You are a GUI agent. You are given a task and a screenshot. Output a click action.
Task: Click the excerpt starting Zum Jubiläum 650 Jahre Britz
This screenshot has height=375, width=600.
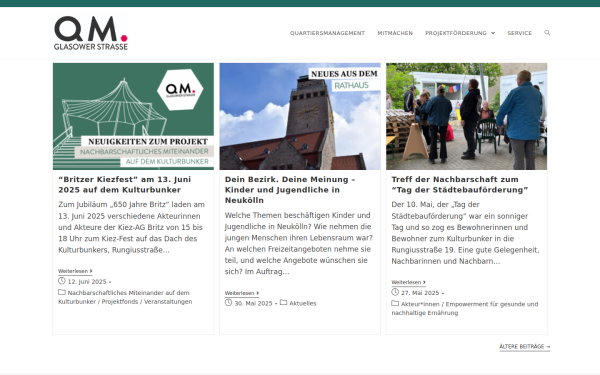[x=132, y=227]
